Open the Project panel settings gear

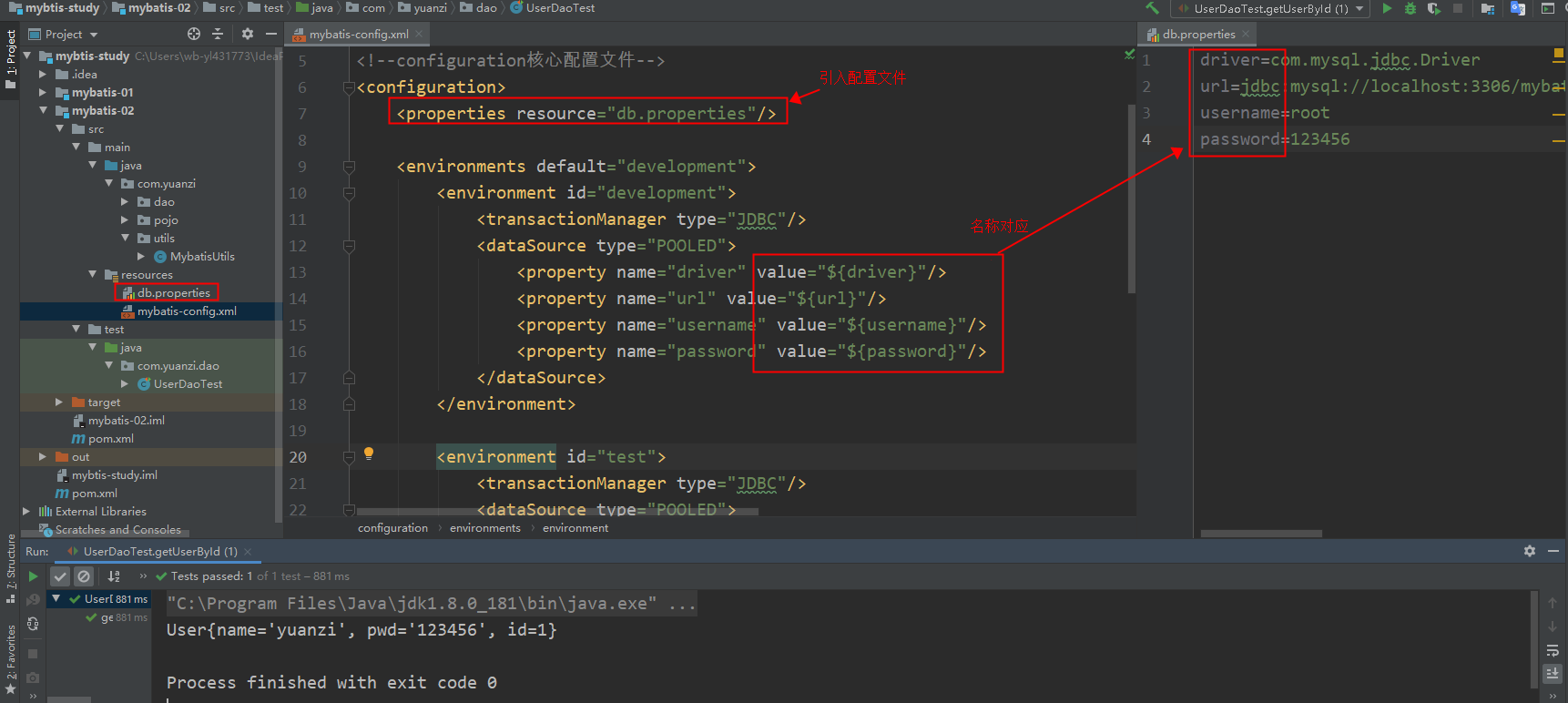click(248, 34)
